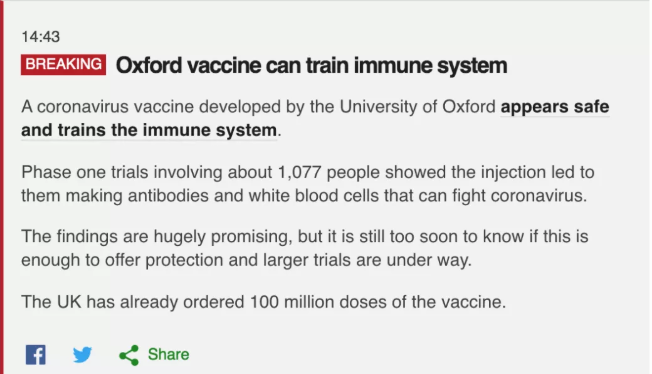
Task: Open the green Share text option
Action: 168,354
